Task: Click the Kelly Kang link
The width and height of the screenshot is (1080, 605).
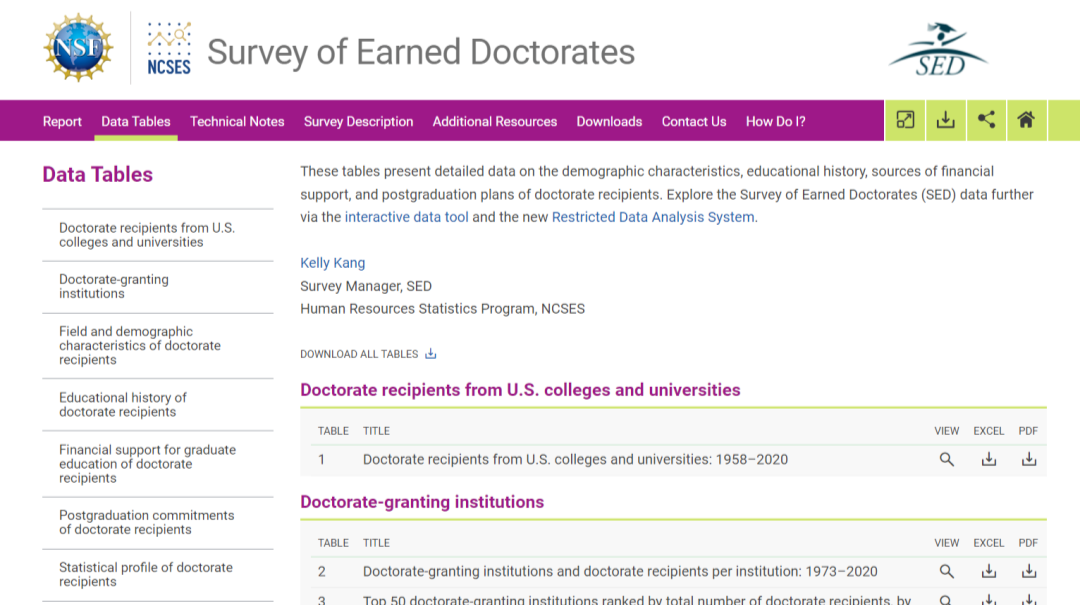Action: (x=333, y=263)
